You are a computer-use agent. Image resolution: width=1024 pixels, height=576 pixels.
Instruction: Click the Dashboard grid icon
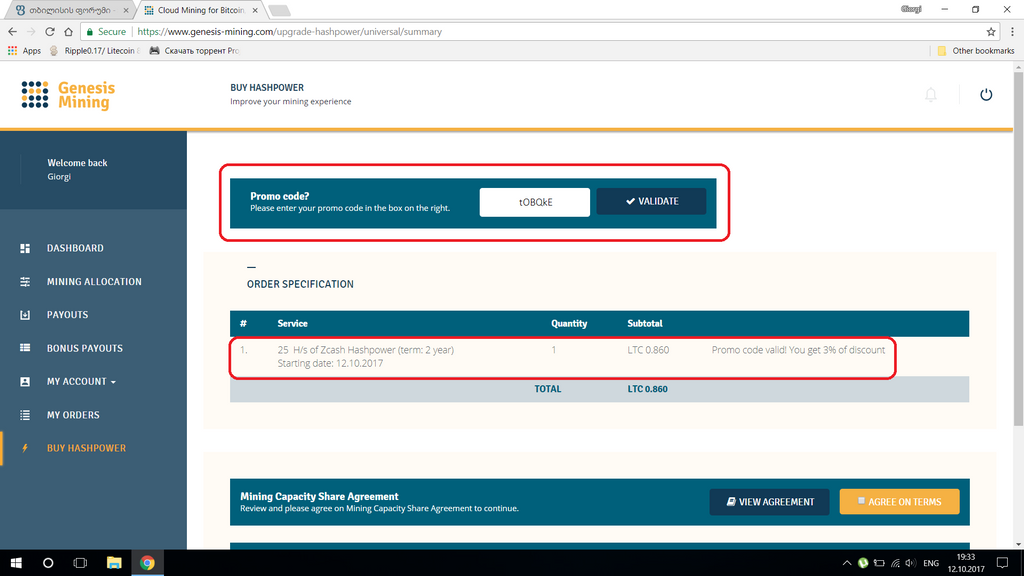click(x=25, y=248)
